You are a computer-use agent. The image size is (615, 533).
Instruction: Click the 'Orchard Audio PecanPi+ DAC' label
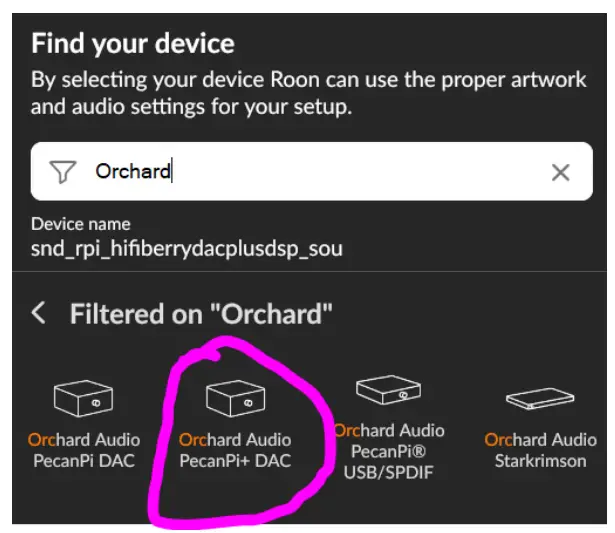[235, 450]
